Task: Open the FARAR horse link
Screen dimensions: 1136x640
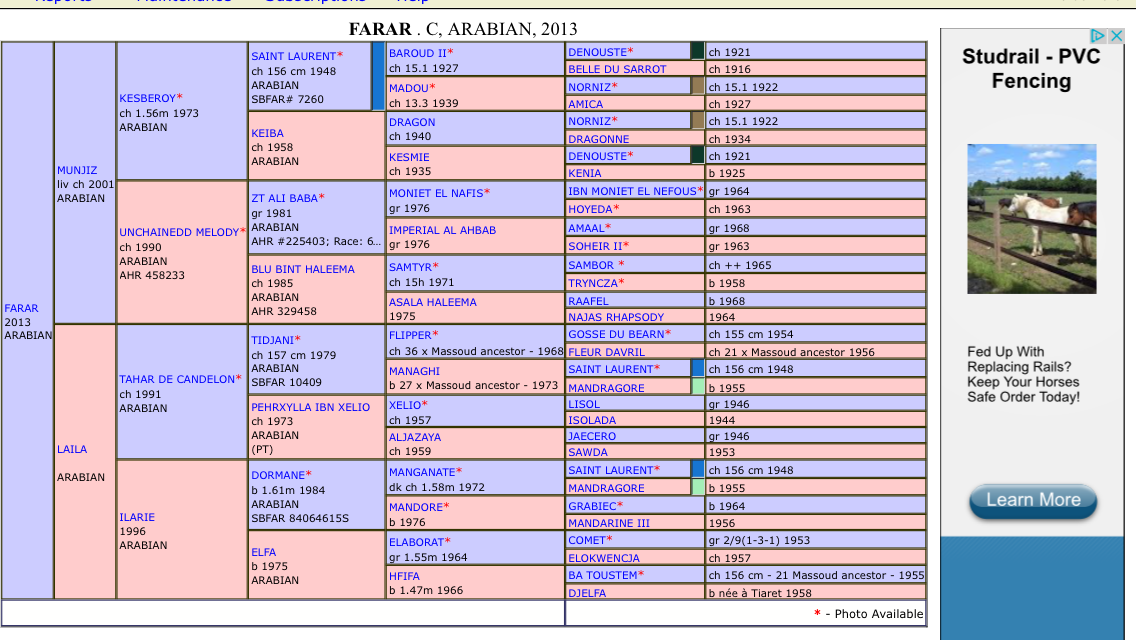Action: coord(22,308)
